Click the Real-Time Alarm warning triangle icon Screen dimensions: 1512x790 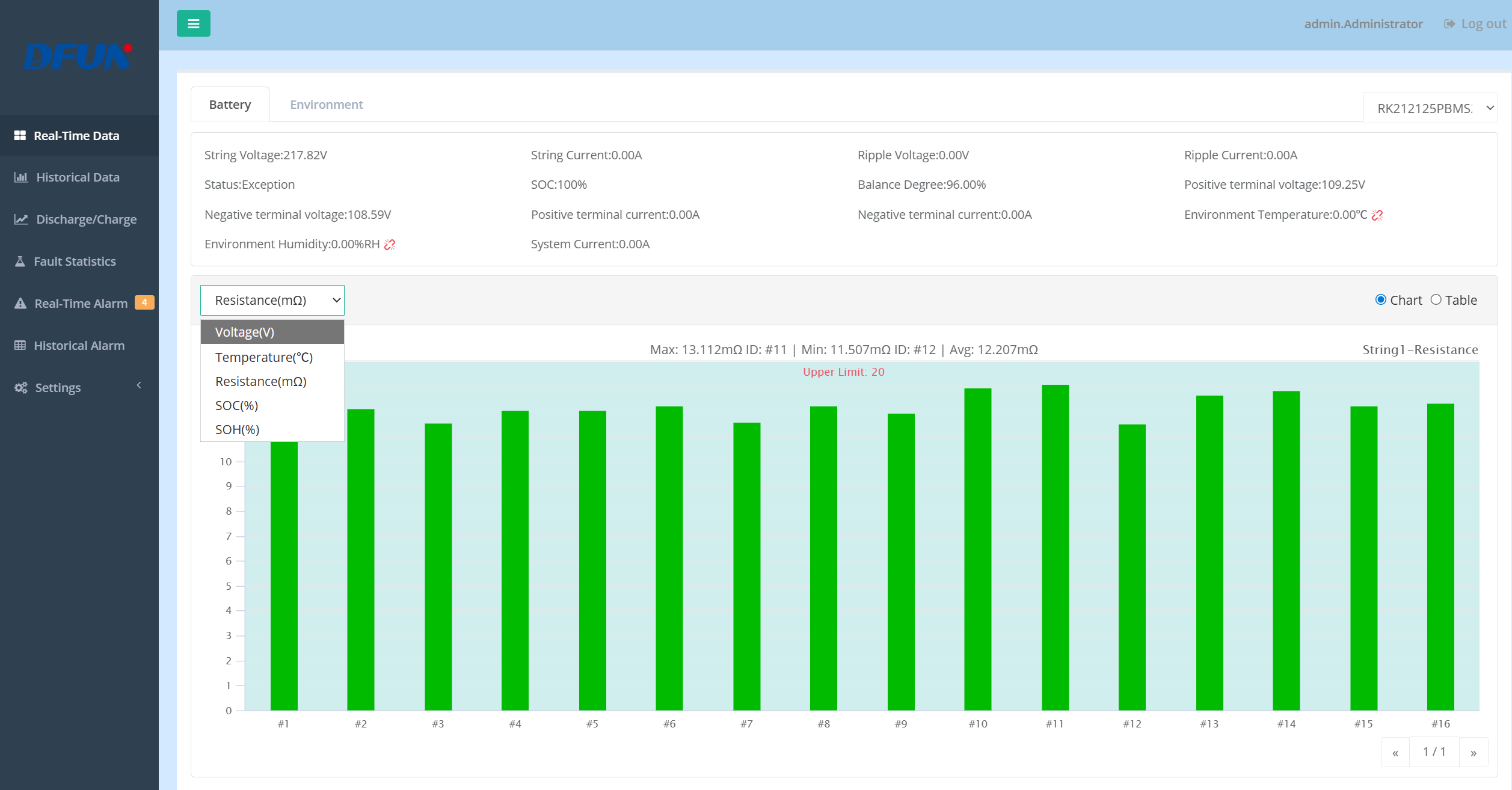point(20,304)
